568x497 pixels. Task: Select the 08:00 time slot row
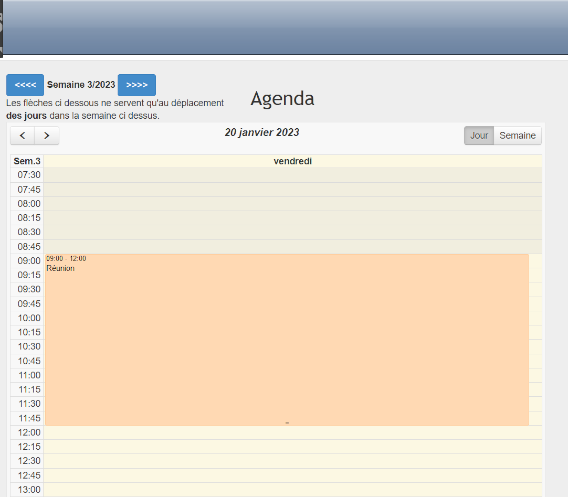[x=293, y=204]
